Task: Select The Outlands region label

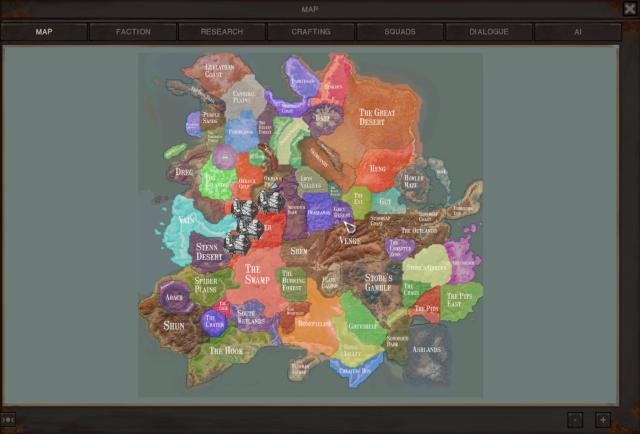Action: 419,231
